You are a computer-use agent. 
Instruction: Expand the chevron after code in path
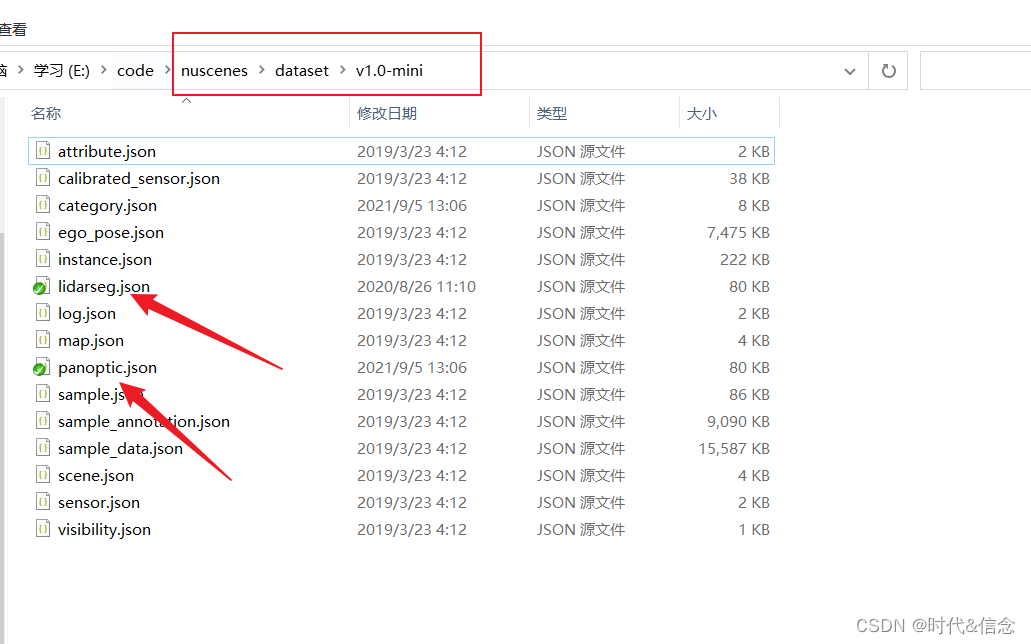click(167, 70)
